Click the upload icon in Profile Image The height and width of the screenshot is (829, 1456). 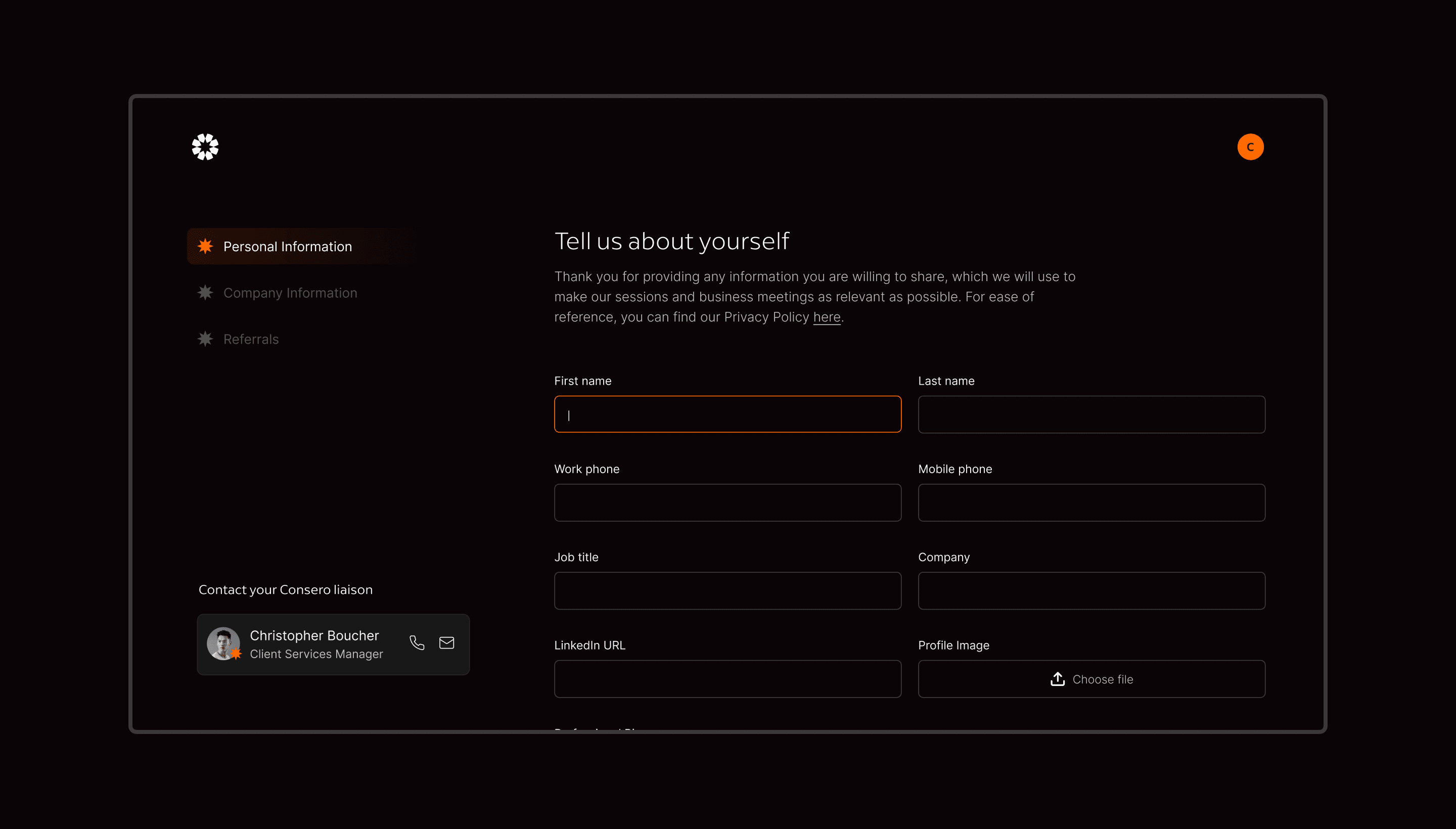(x=1058, y=679)
